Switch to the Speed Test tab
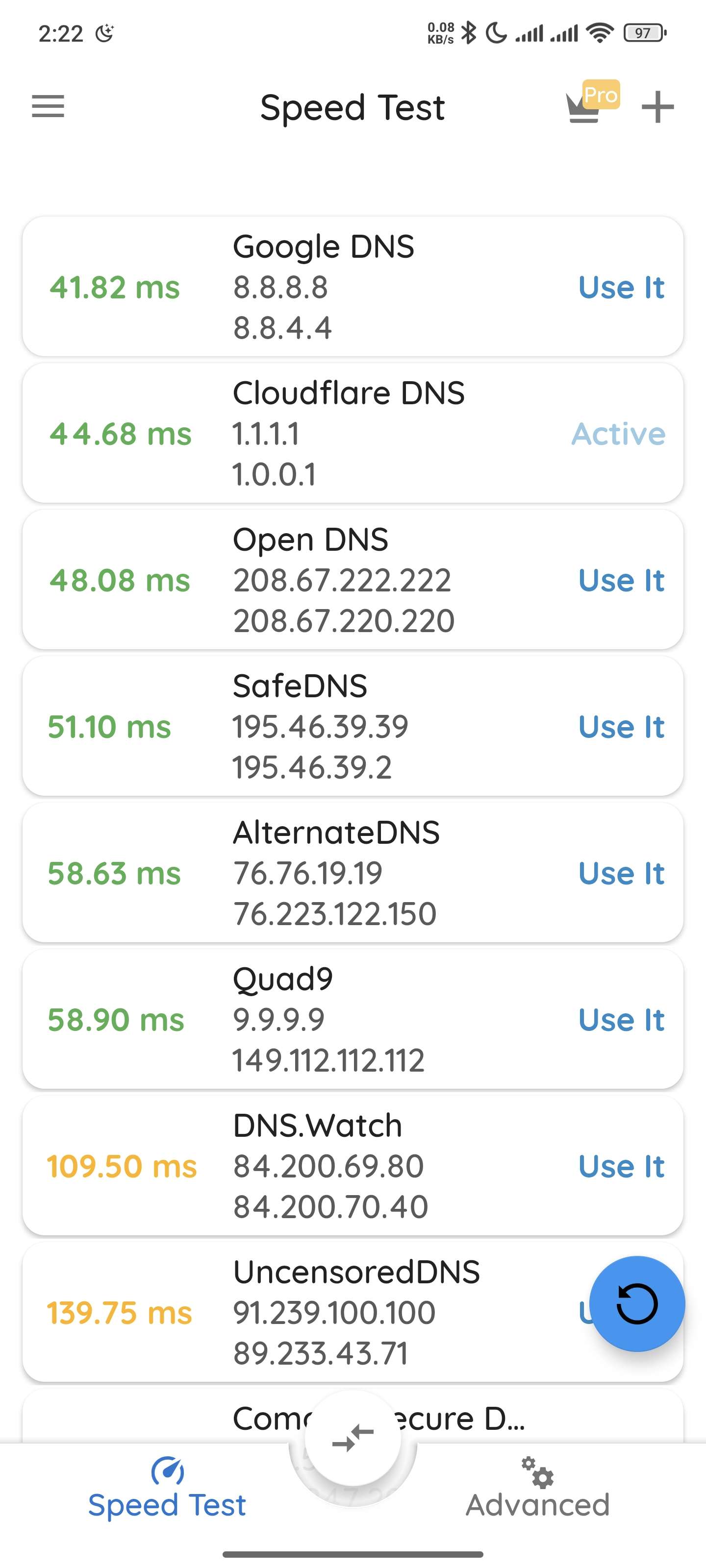The image size is (706, 1568). point(167,1488)
